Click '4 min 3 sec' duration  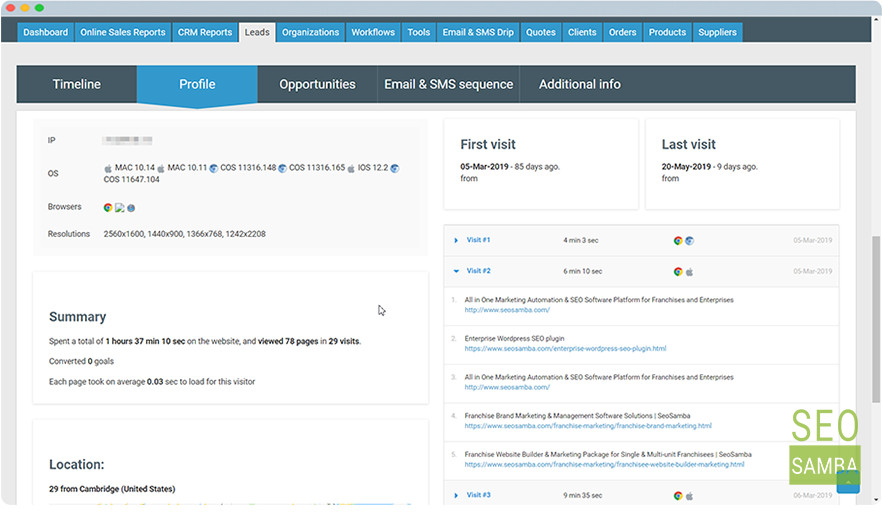click(x=581, y=241)
